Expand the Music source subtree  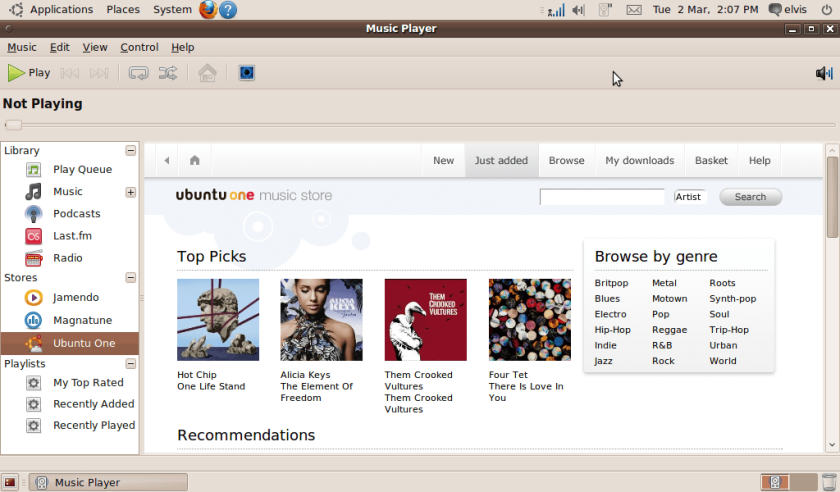131,192
